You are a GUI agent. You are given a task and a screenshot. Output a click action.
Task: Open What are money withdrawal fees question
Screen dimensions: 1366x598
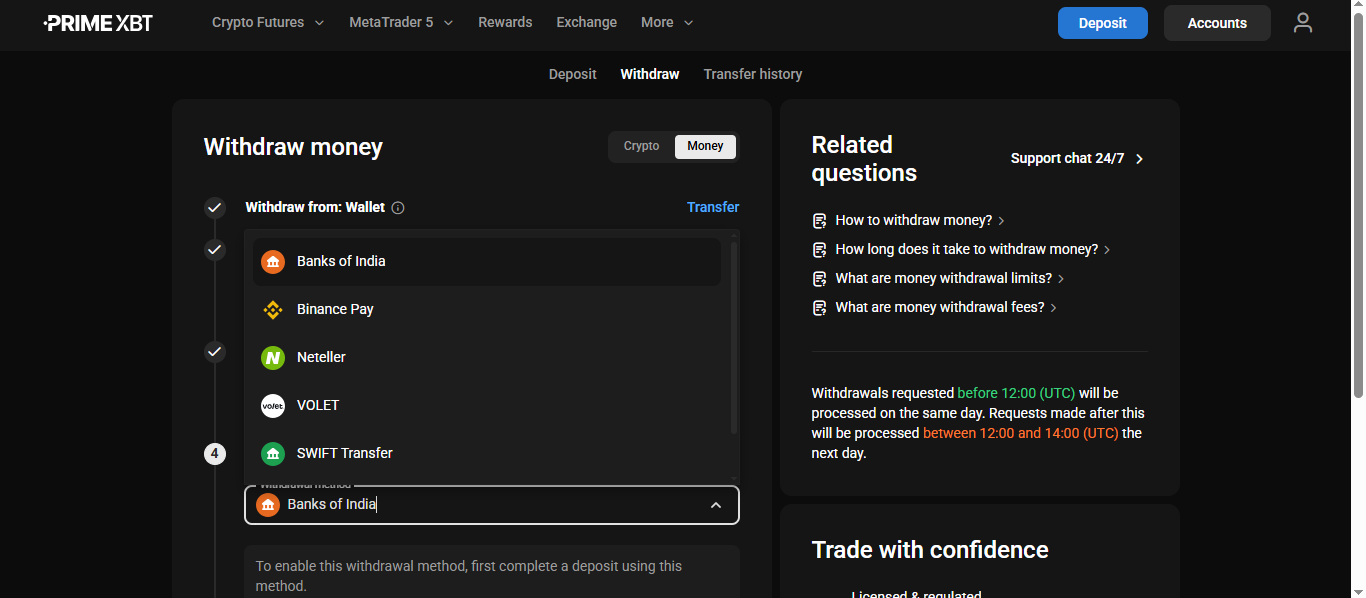click(939, 307)
